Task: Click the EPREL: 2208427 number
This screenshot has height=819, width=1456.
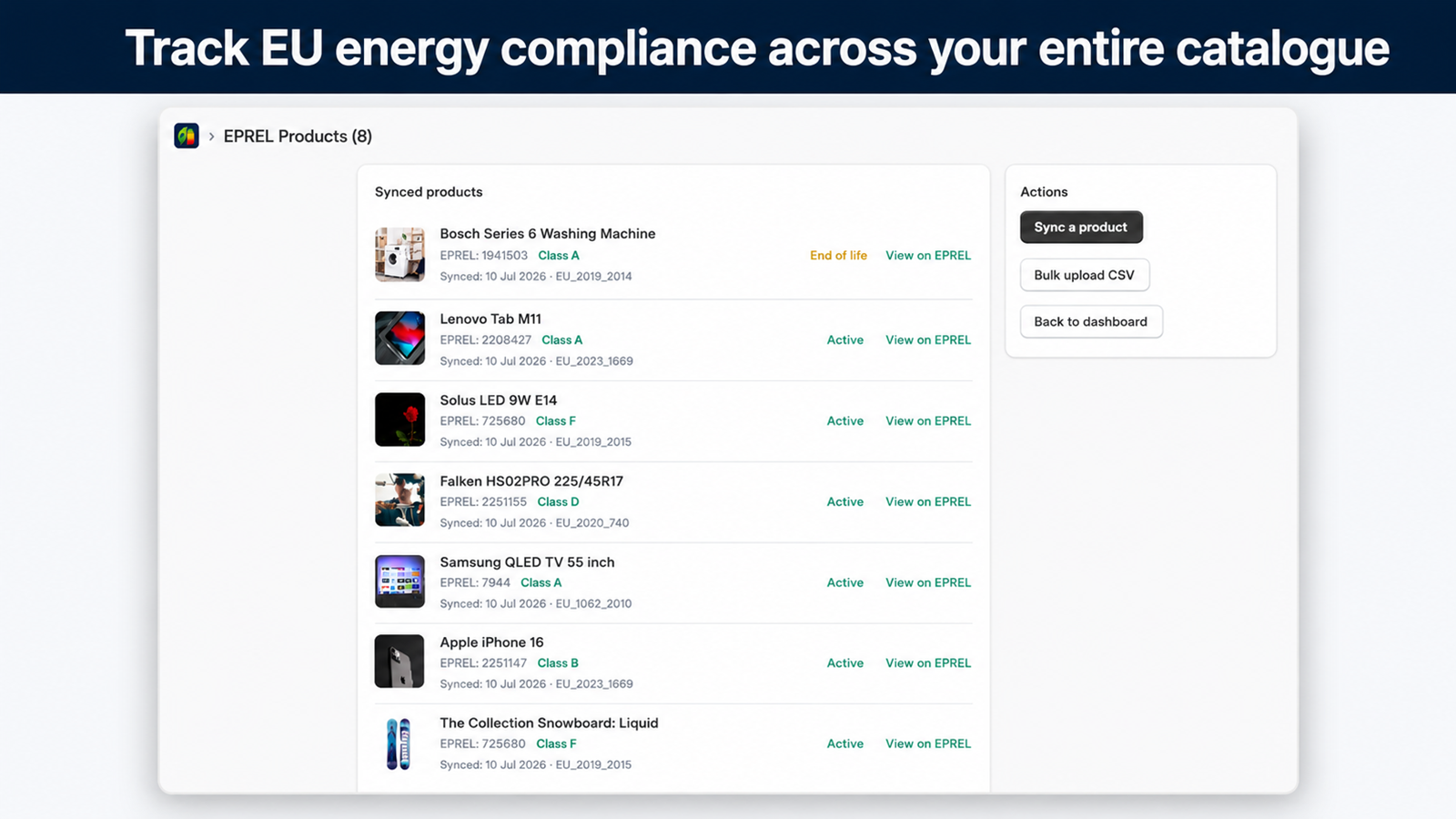Action: pyautogui.click(x=486, y=340)
